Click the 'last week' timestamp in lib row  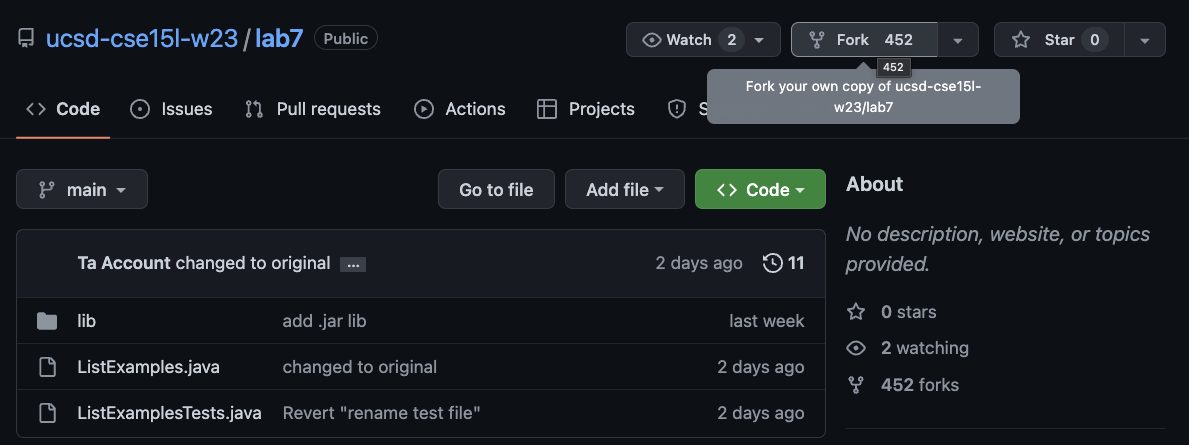[x=767, y=321]
